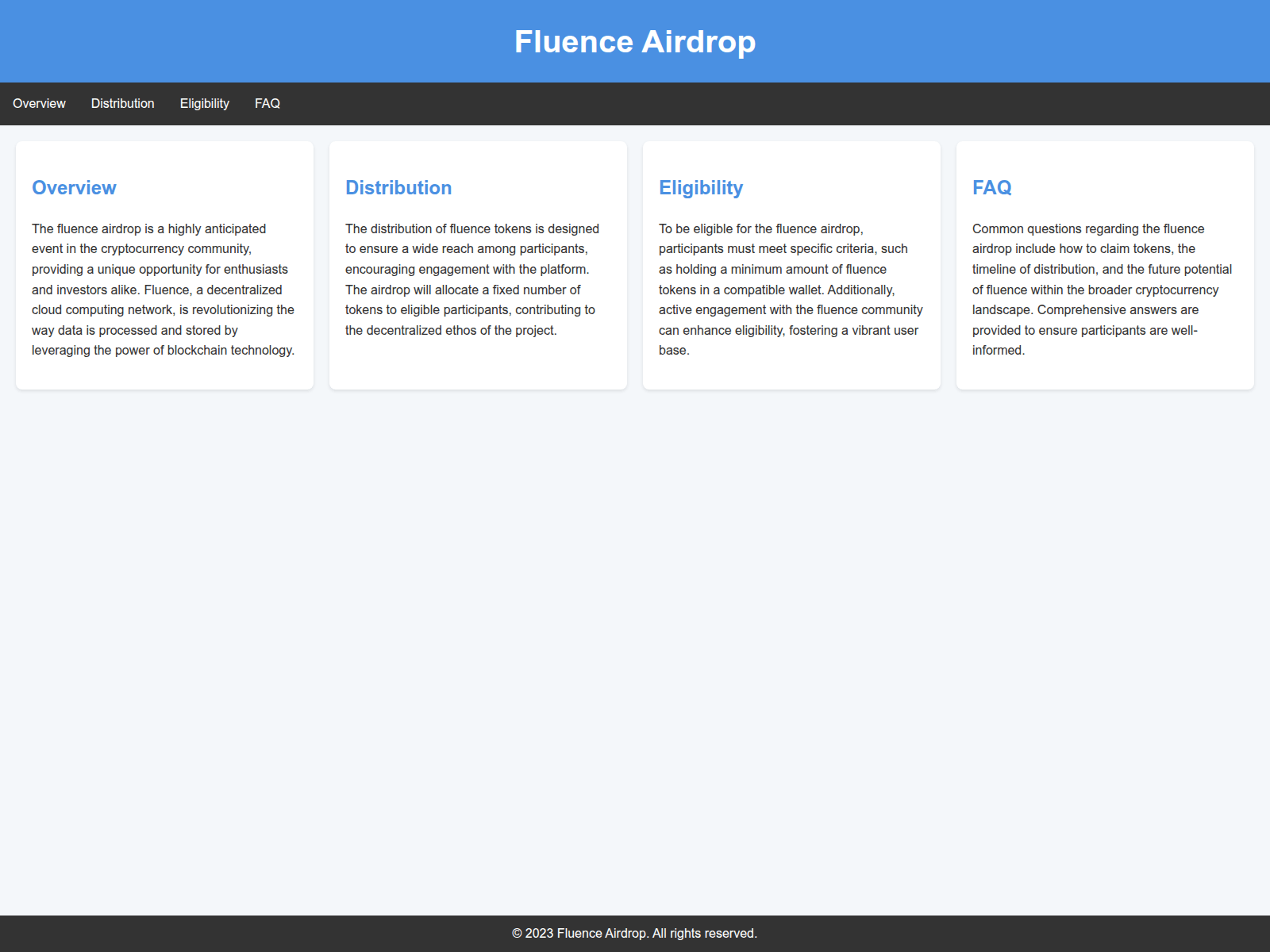Open the FAQ card heading
The height and width of the screenshot is (952, 1270).
click(x=992, y=188)
